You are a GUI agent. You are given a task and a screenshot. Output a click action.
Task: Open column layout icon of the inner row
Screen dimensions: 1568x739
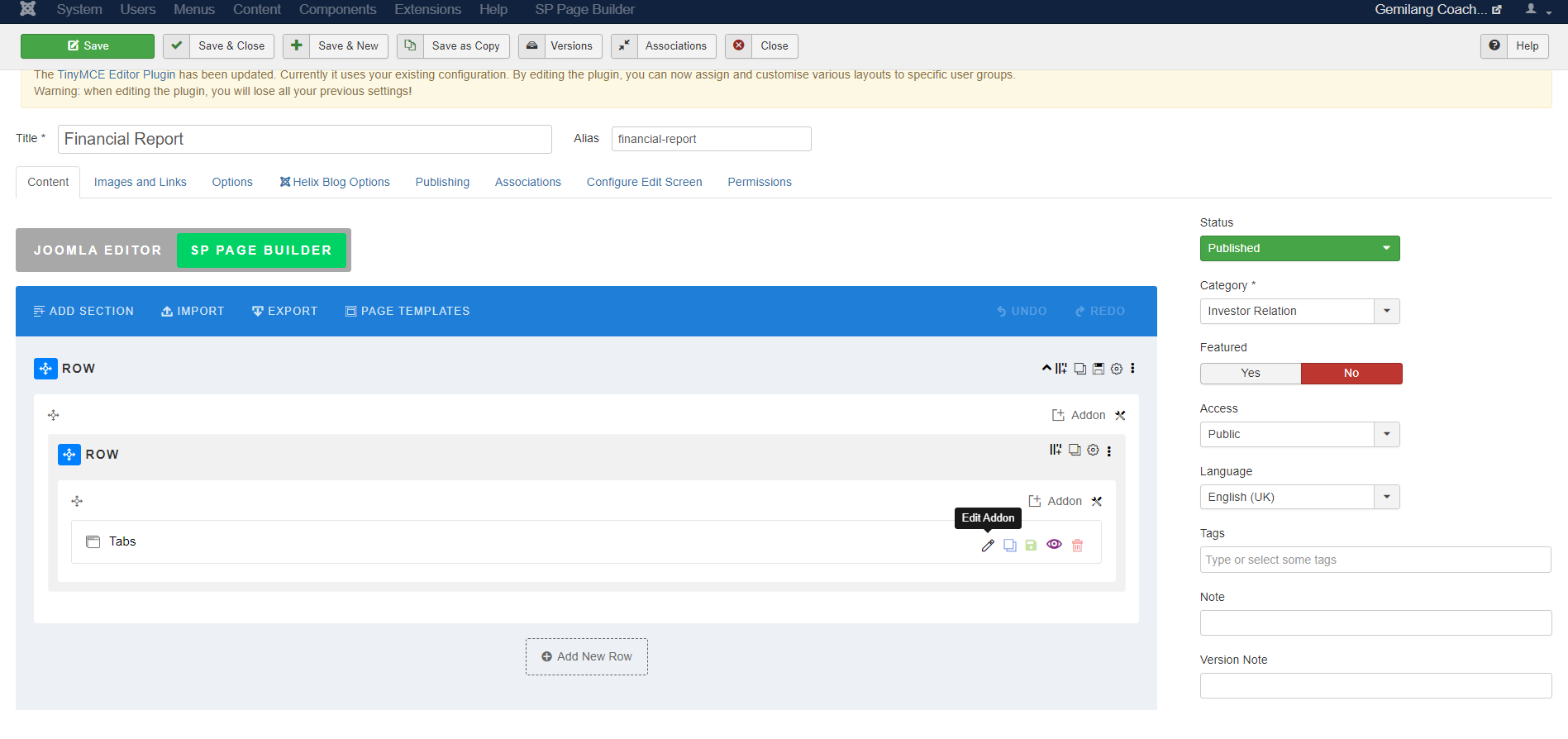click(1056, 450)
